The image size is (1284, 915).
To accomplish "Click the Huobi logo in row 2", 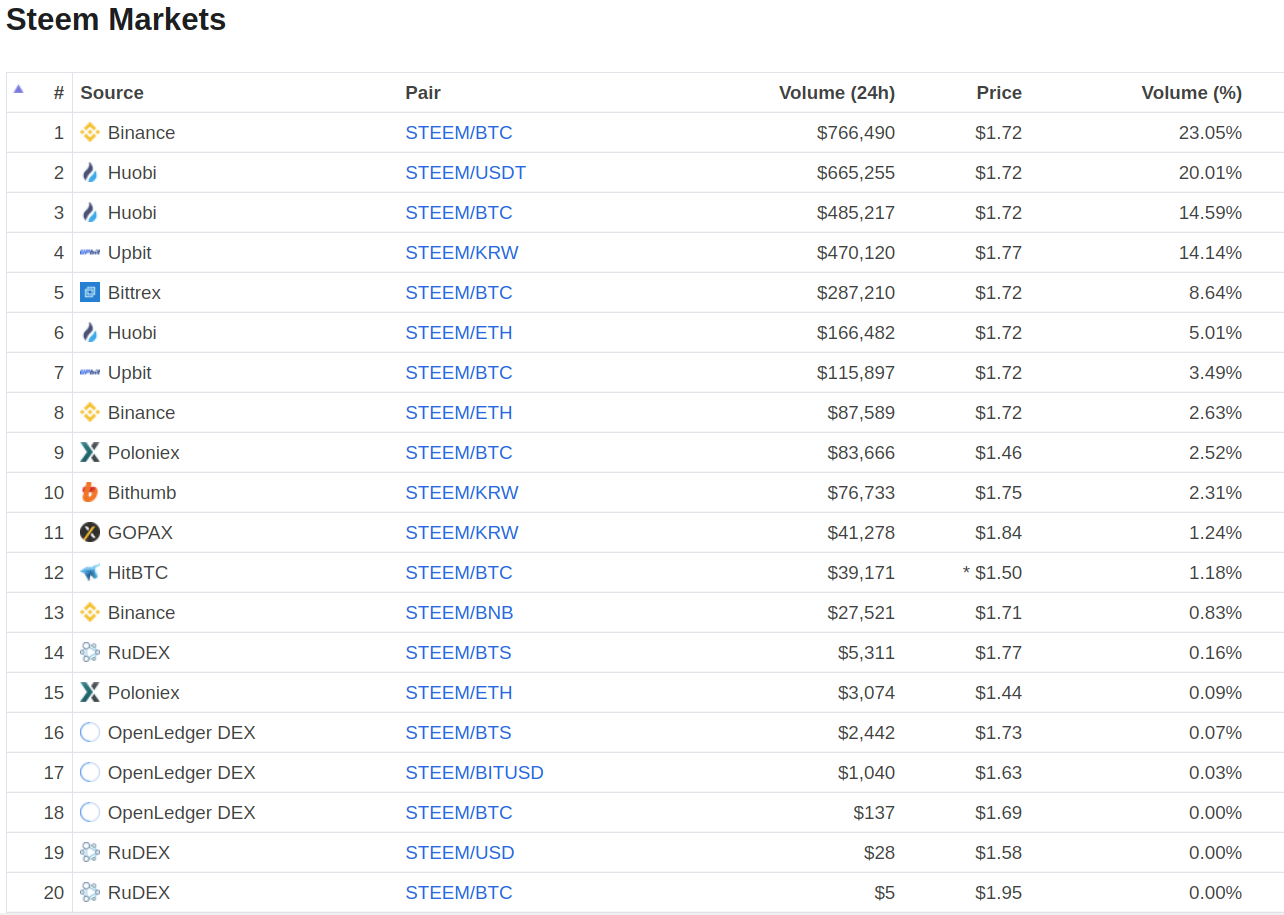I will coord(90,172).
